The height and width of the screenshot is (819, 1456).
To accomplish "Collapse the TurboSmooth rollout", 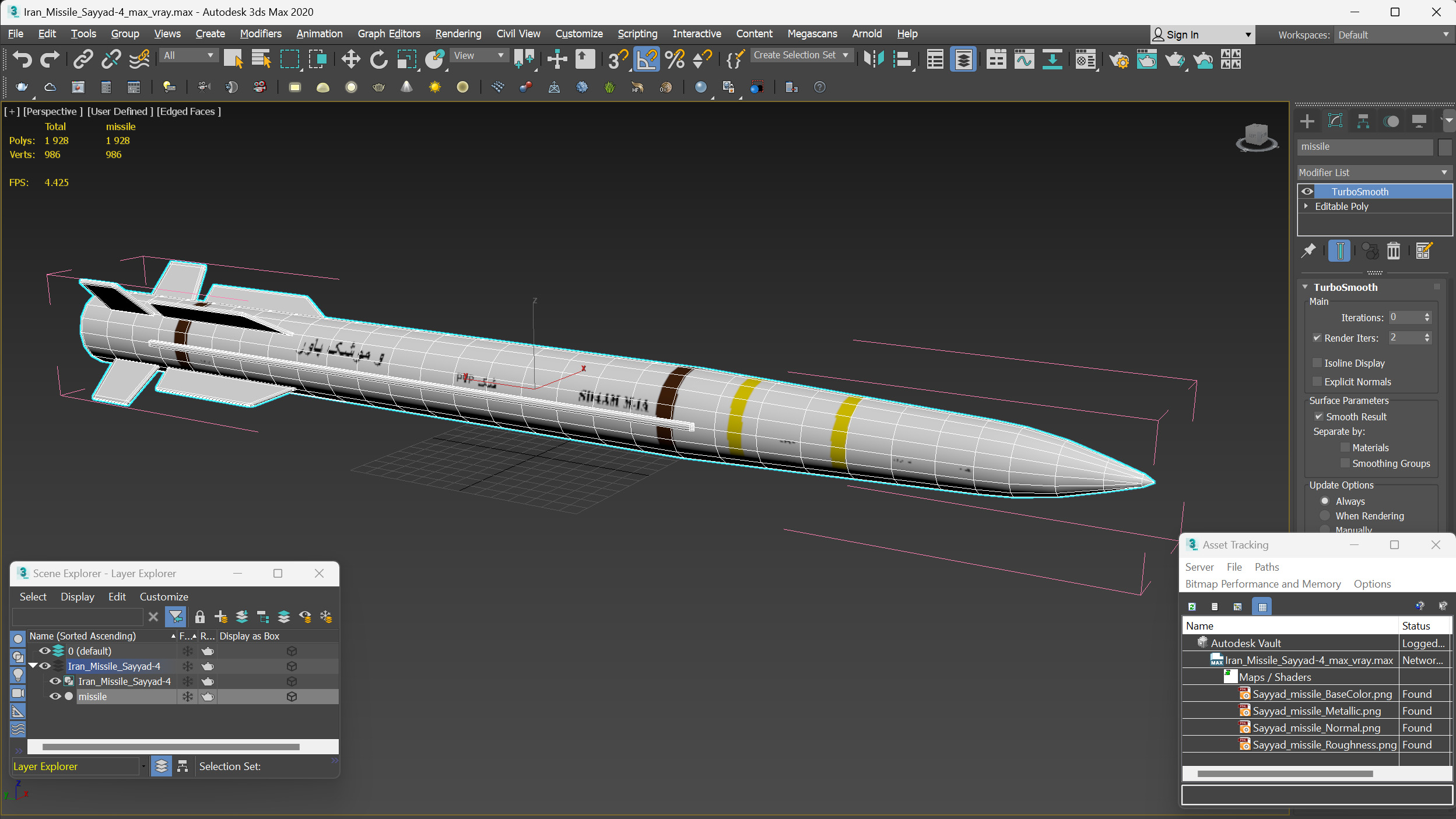I will pyautogui.click(x=1306, y=287).
